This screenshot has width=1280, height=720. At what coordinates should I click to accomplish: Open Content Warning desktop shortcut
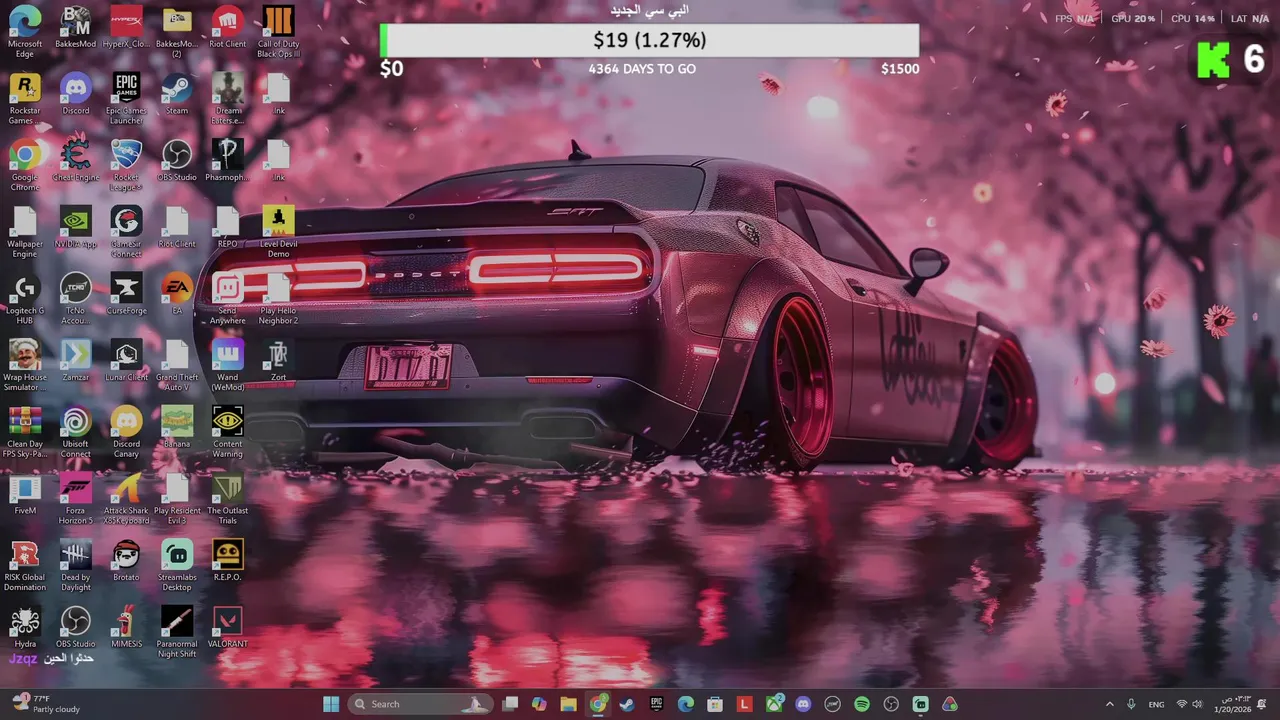click(228, 432)
